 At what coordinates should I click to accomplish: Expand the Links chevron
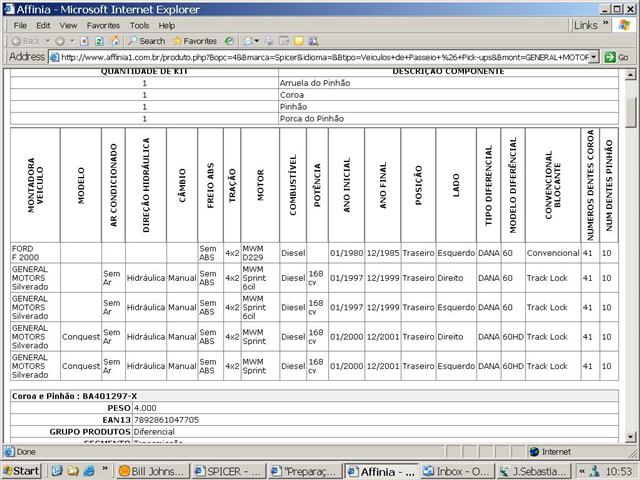pyautogui.click(x=605, y=23)
